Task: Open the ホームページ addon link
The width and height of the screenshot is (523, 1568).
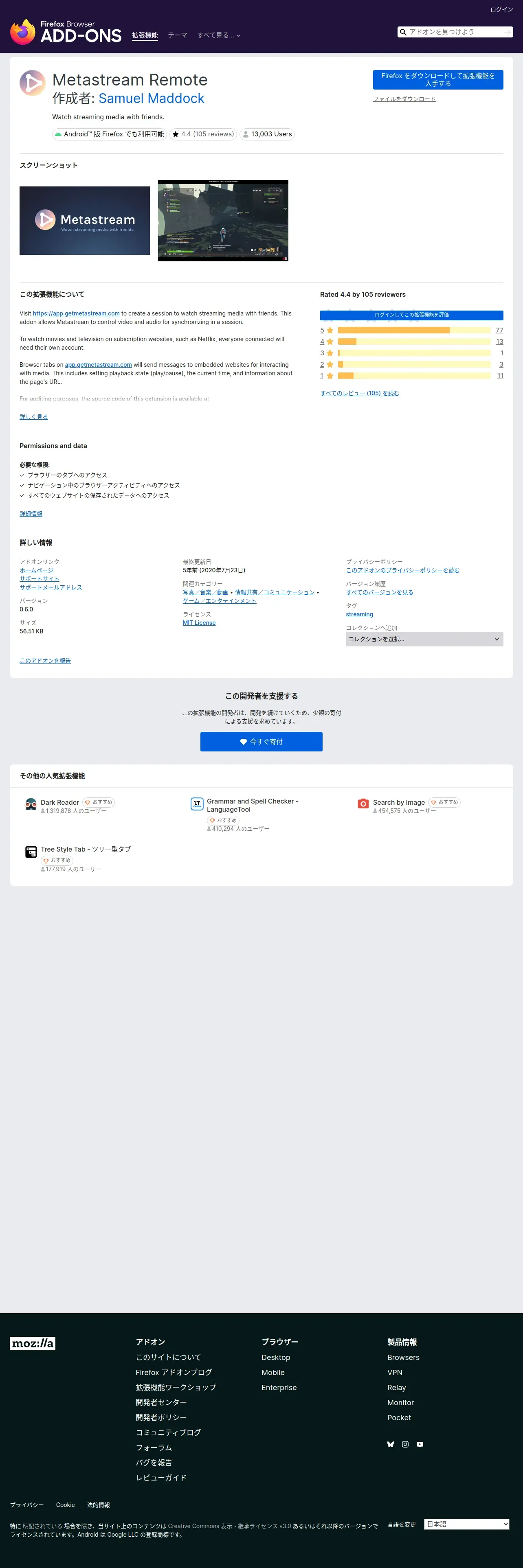Action: (x=37, y=570)
